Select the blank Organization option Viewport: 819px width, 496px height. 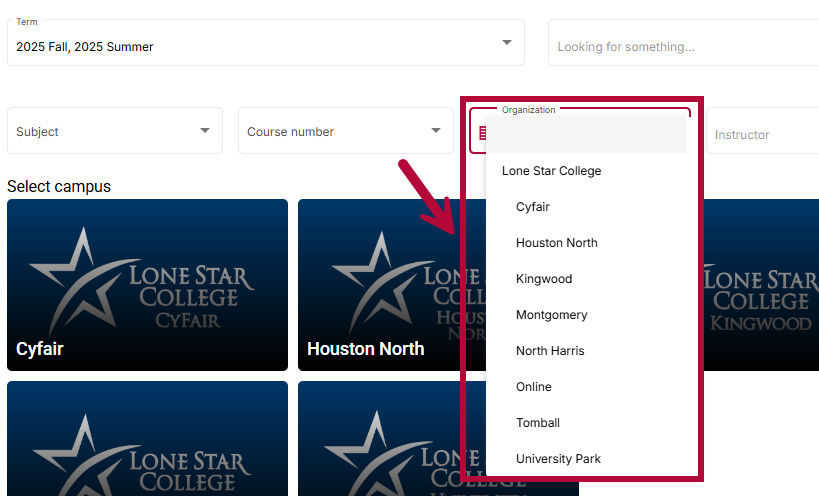(x=586, y=134)
